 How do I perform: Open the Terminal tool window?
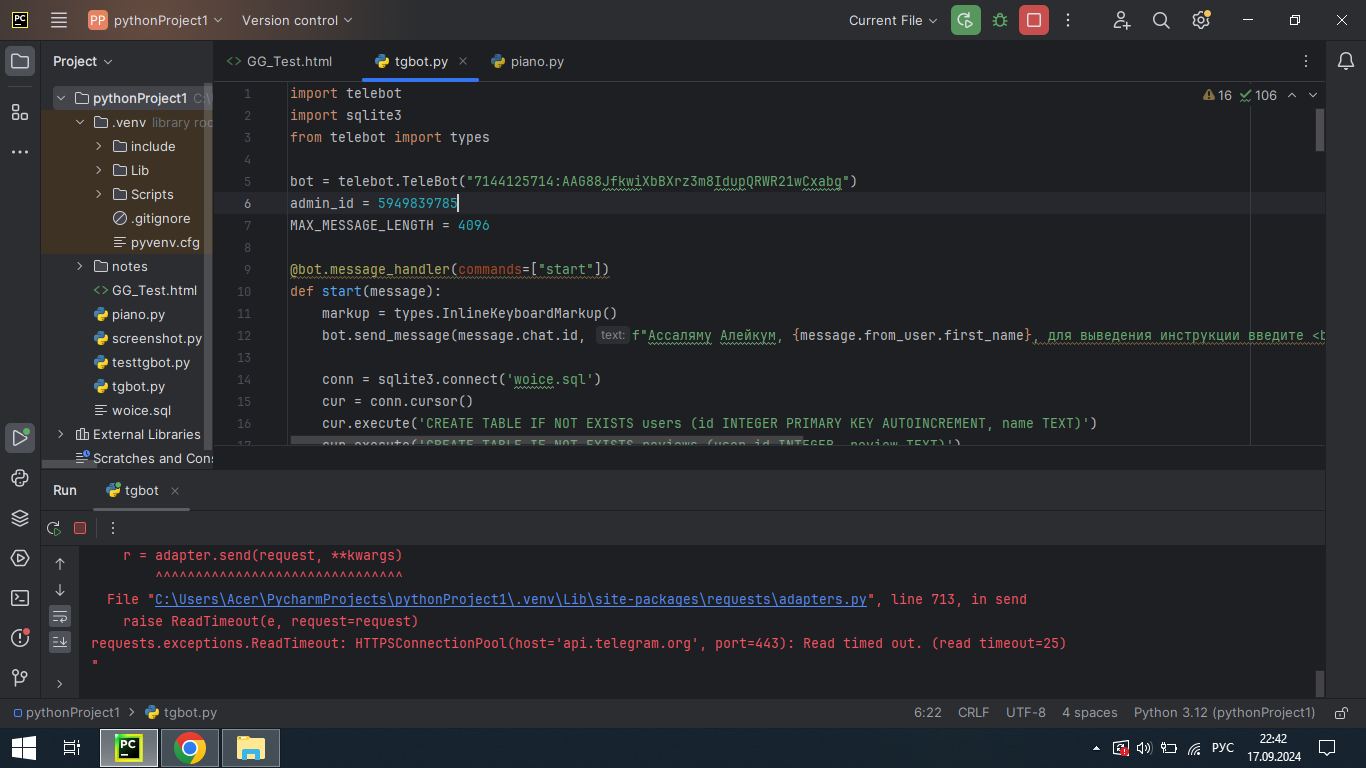click(x=20, y=598)
